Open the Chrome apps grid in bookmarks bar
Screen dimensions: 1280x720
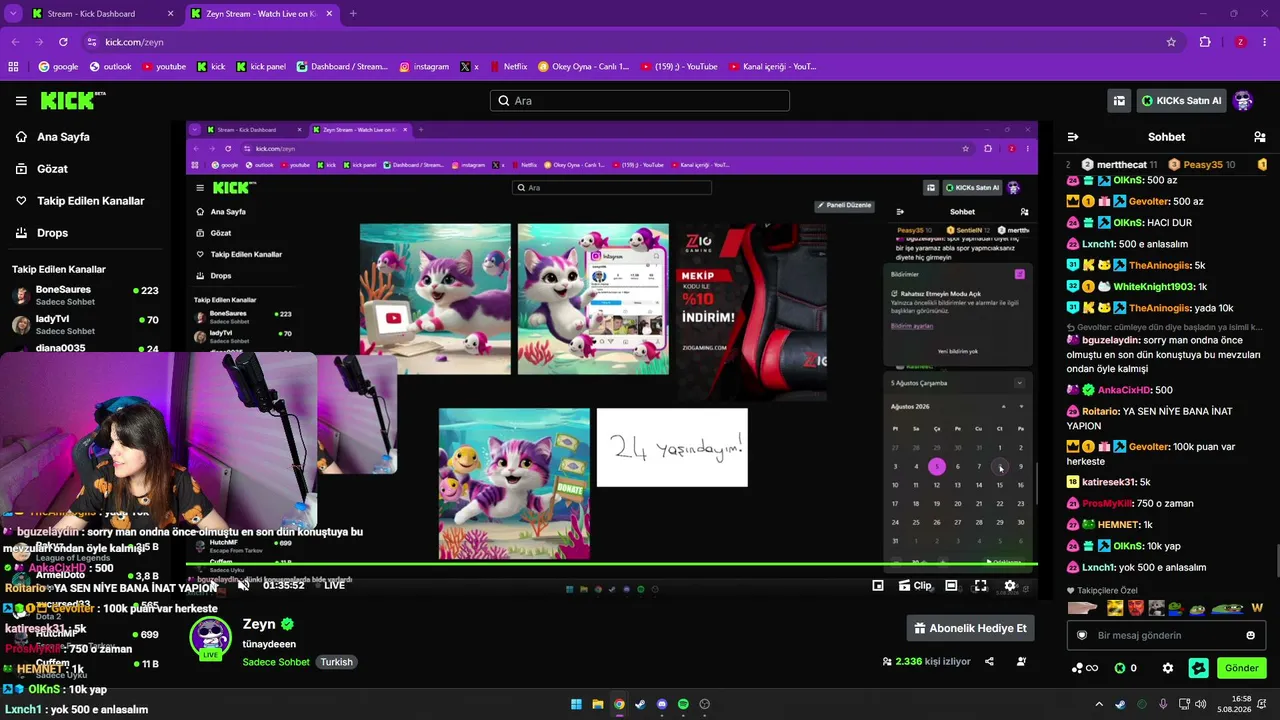pyautogui.click(x=13, y=67)
